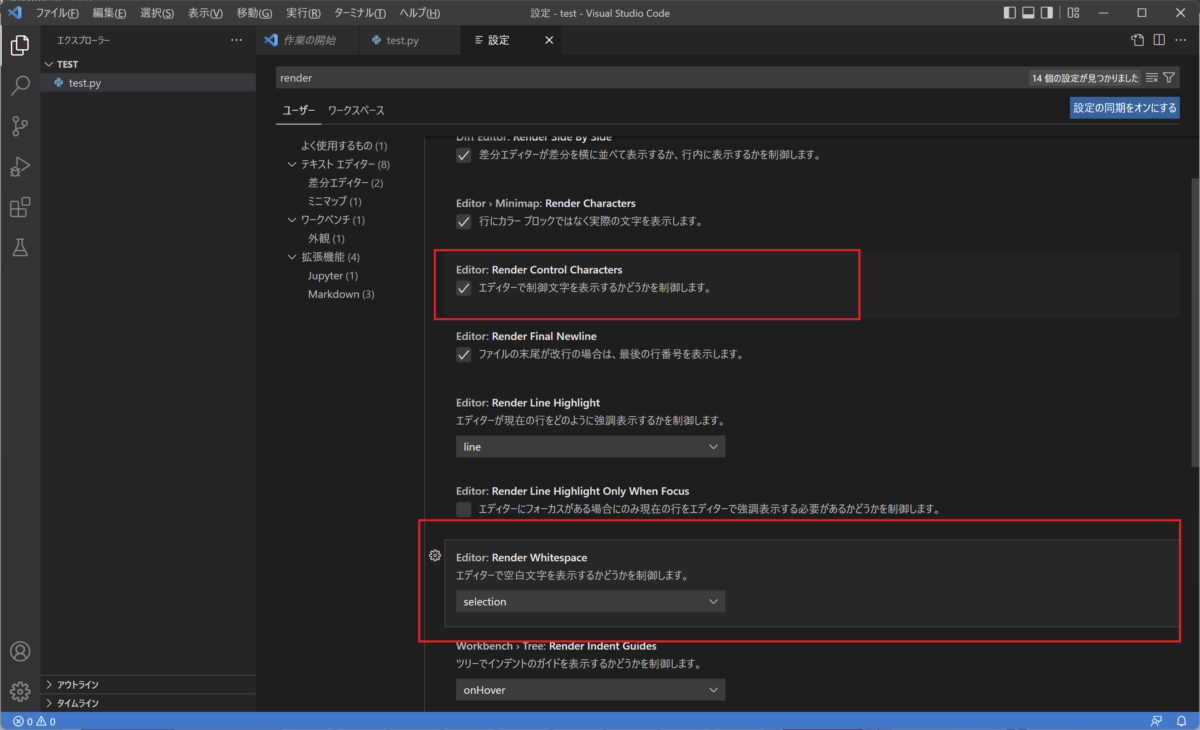The height and width of the screenshot is (730, 1200).
Task: Click the filter icon in the settings search bar
Action: [x=1167, y=76]
